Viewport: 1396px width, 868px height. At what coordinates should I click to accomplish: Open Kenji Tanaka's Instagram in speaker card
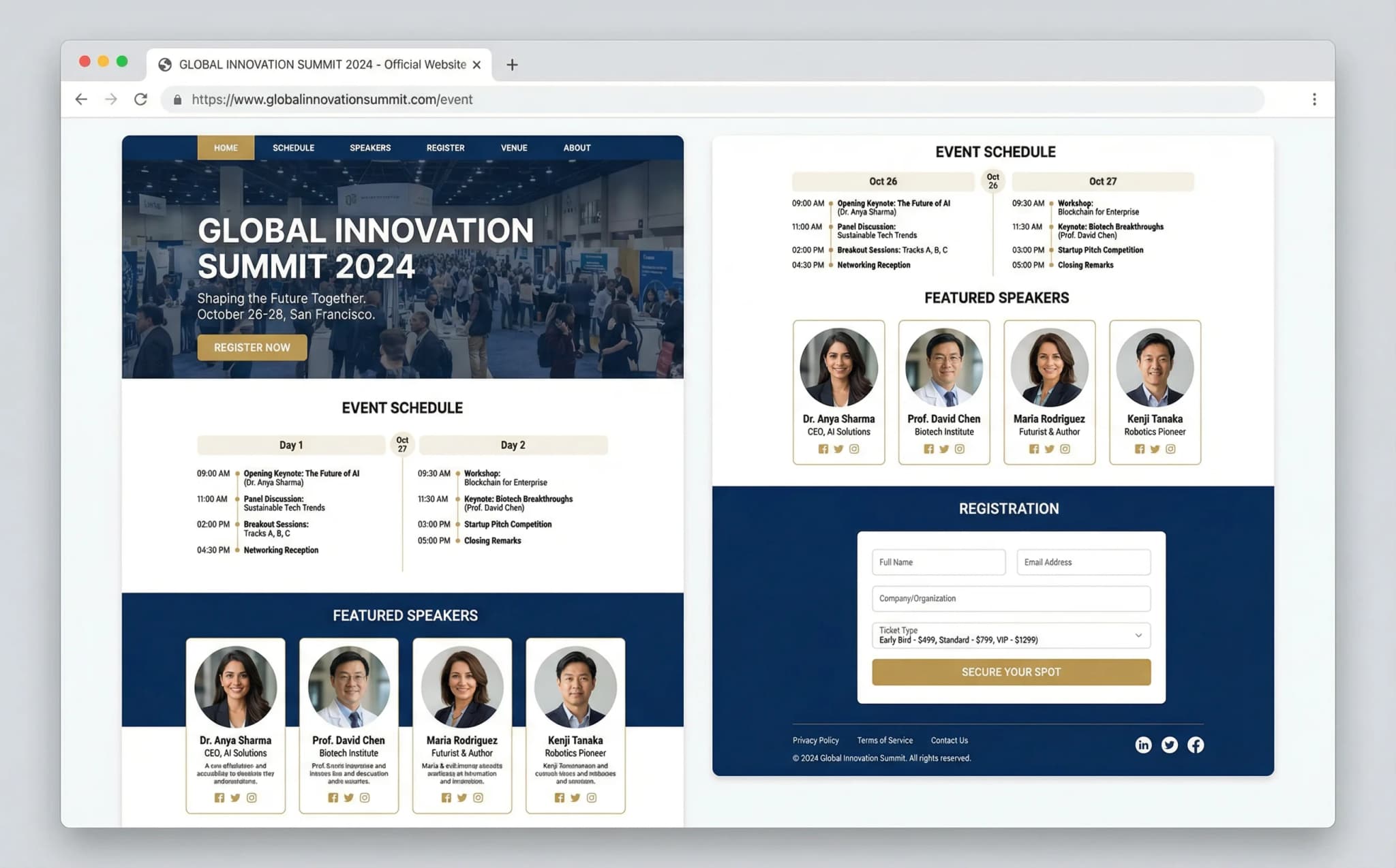[x=592, y=797]
